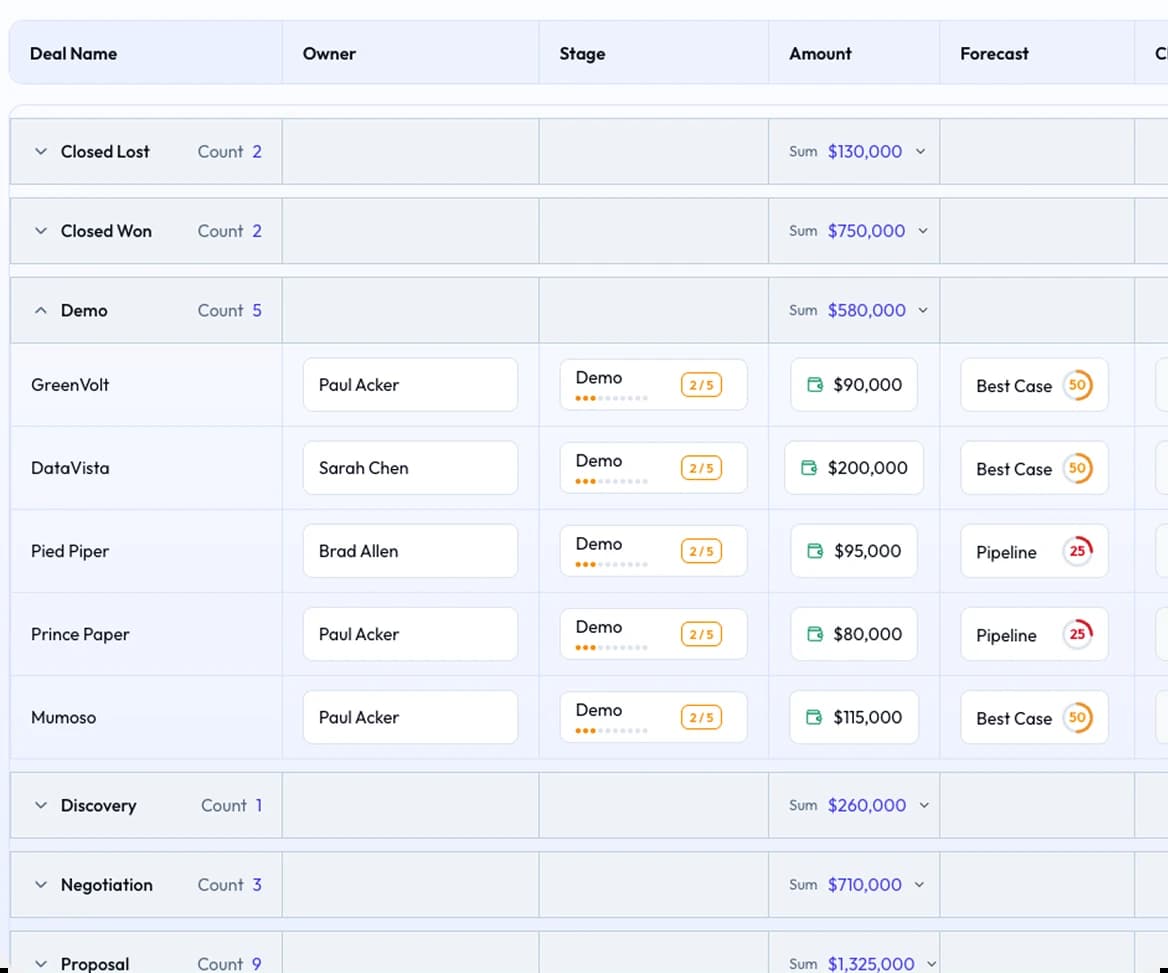The height and width of the screenshot is (973, 1168).
Task: Click wallet icon beside Prince Paper $80,000
Action: coord(815,634)
